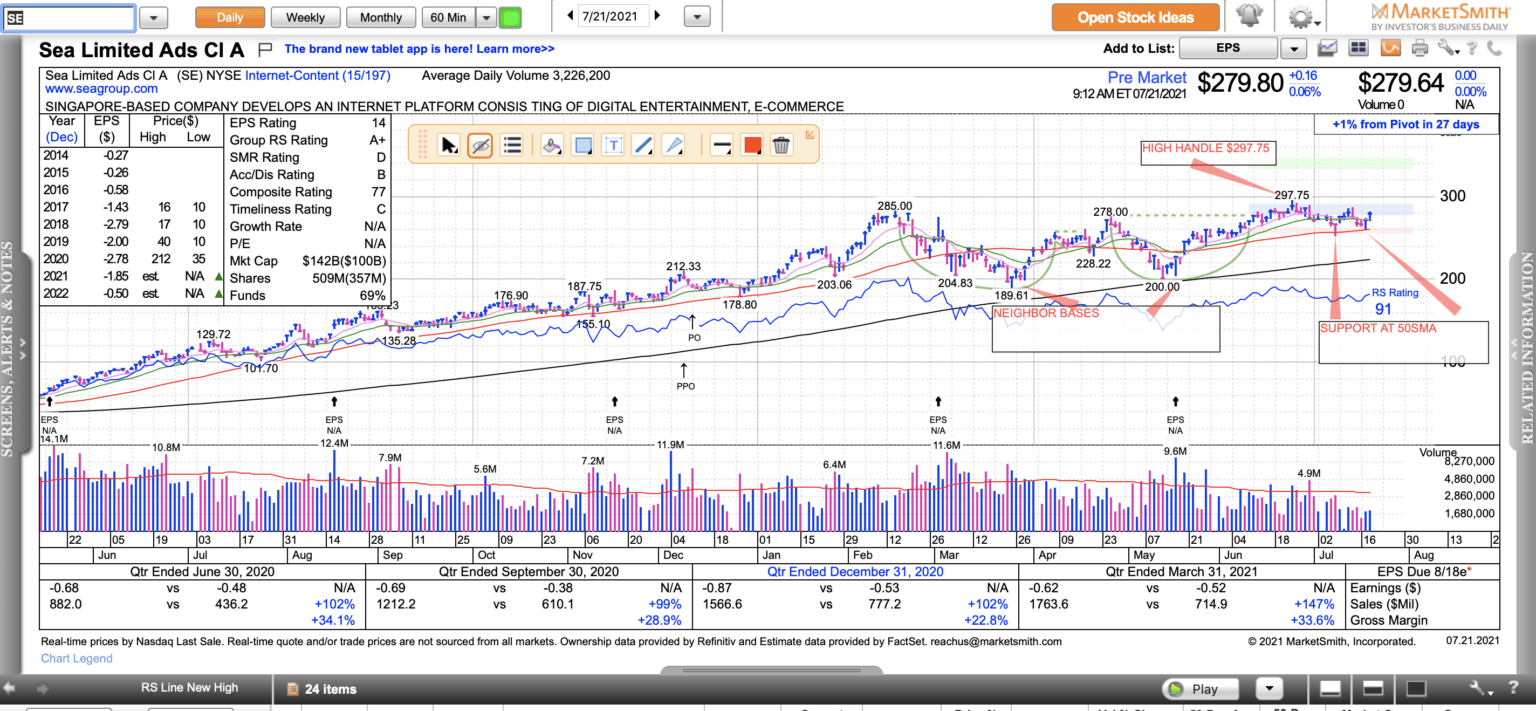Screen dimensions: 1536x711
Task: Click the multi-chart grid layout icon
Action: coord(1359,48)
